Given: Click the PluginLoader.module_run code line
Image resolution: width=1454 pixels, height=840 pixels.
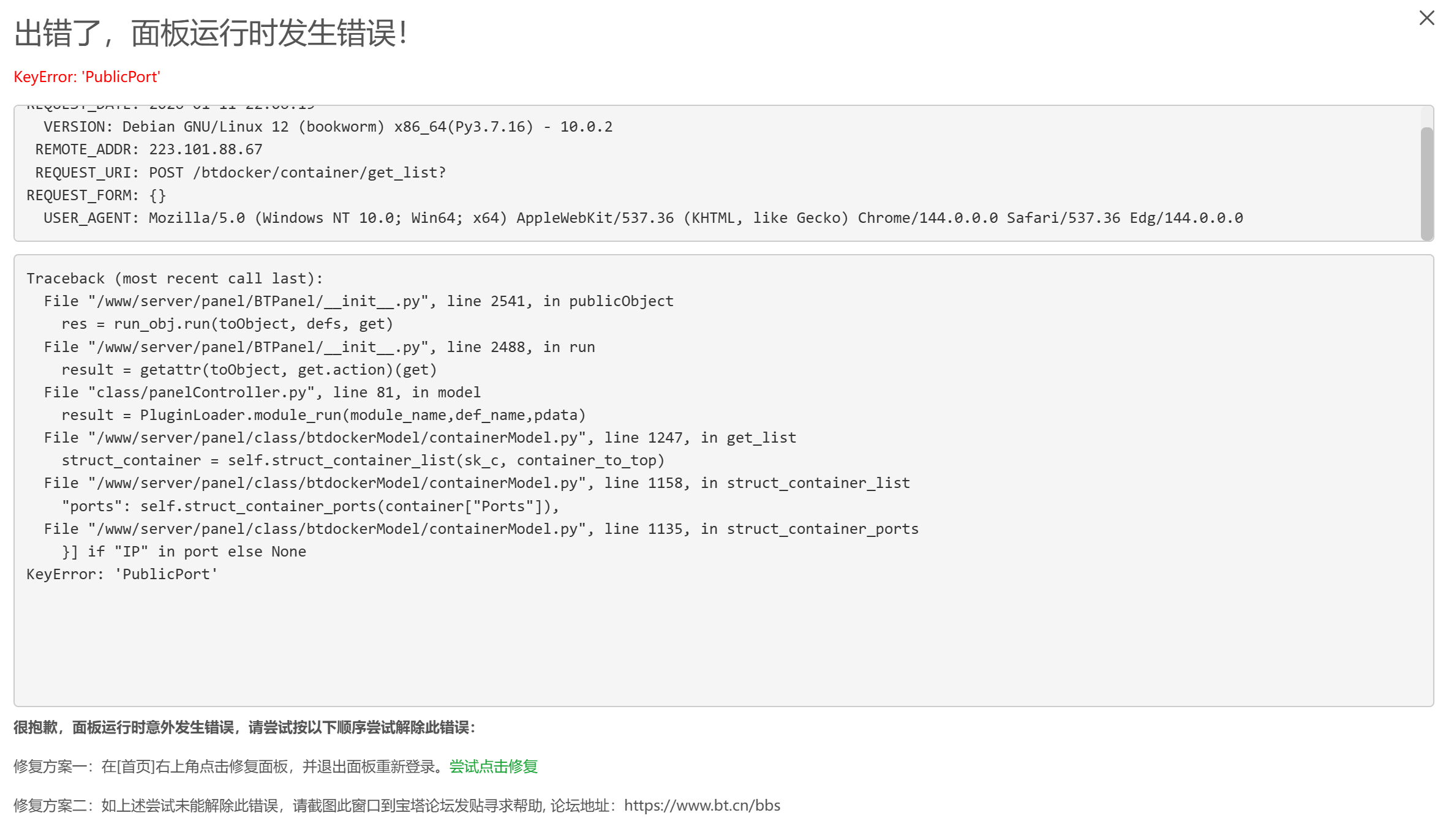Looking at the screenshot, I should tap(323, 415).
